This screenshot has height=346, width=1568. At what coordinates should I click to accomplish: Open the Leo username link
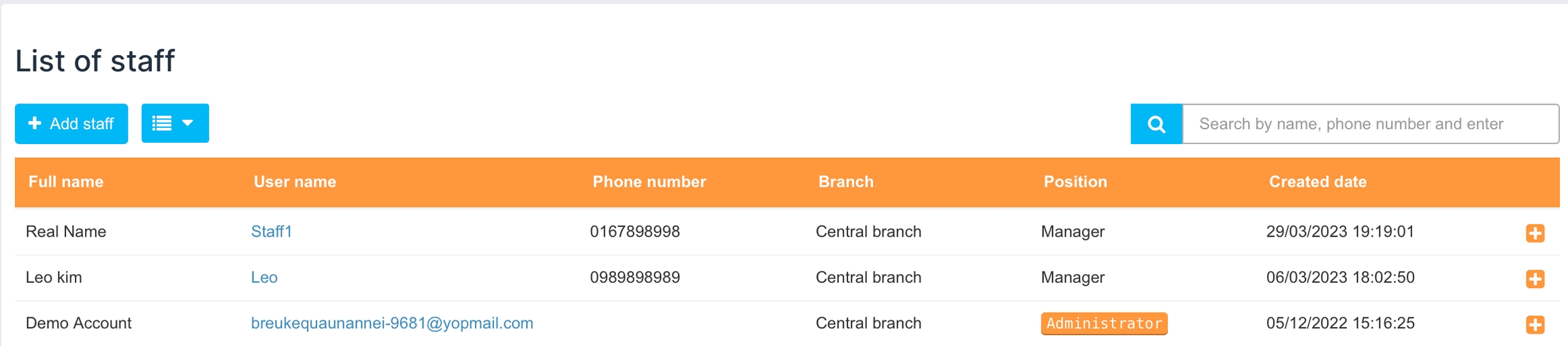point(264,277)
